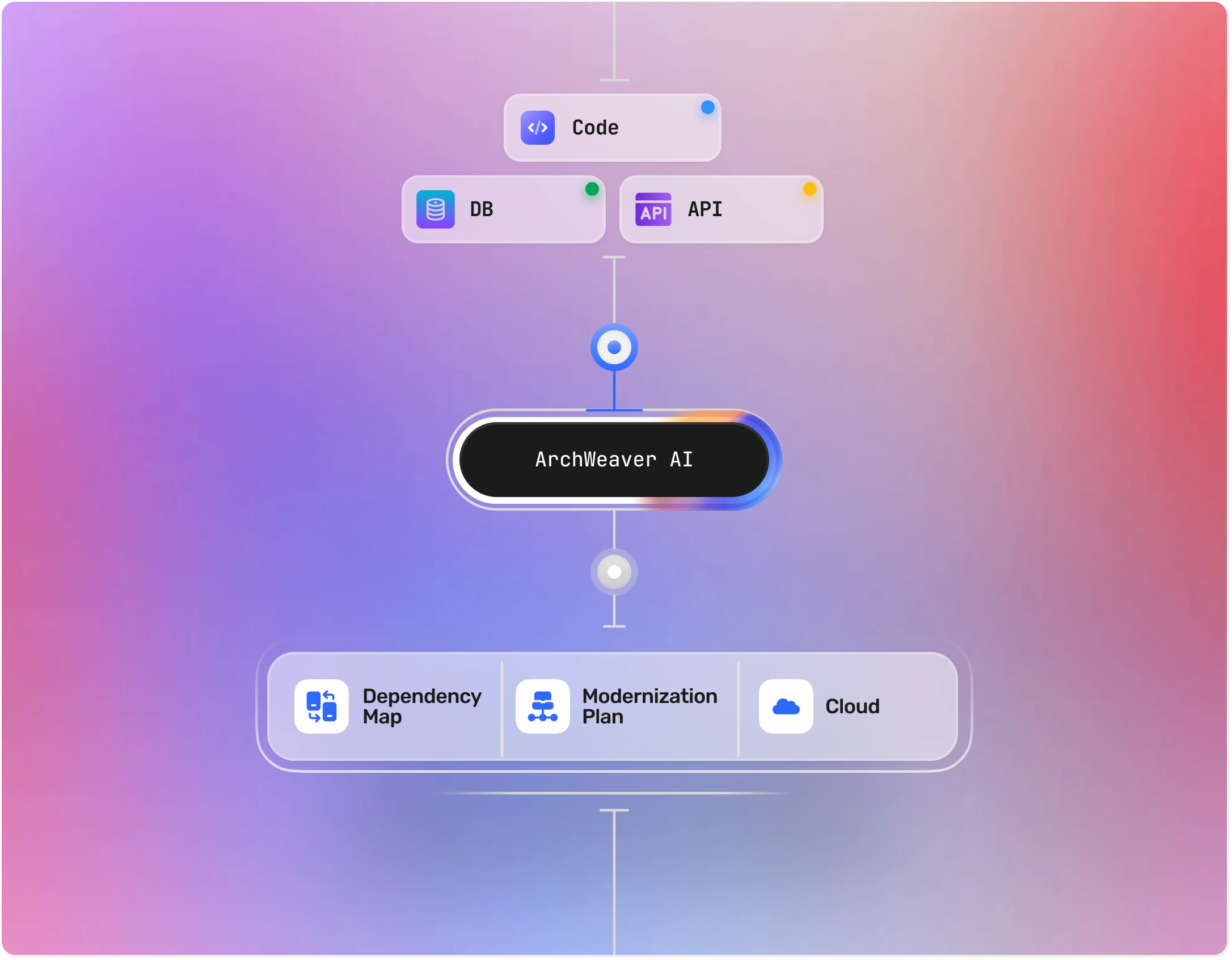This screenshot has width=1232, height=960.
Task: Select the Dependency Map icon
Action: point(320,706)
